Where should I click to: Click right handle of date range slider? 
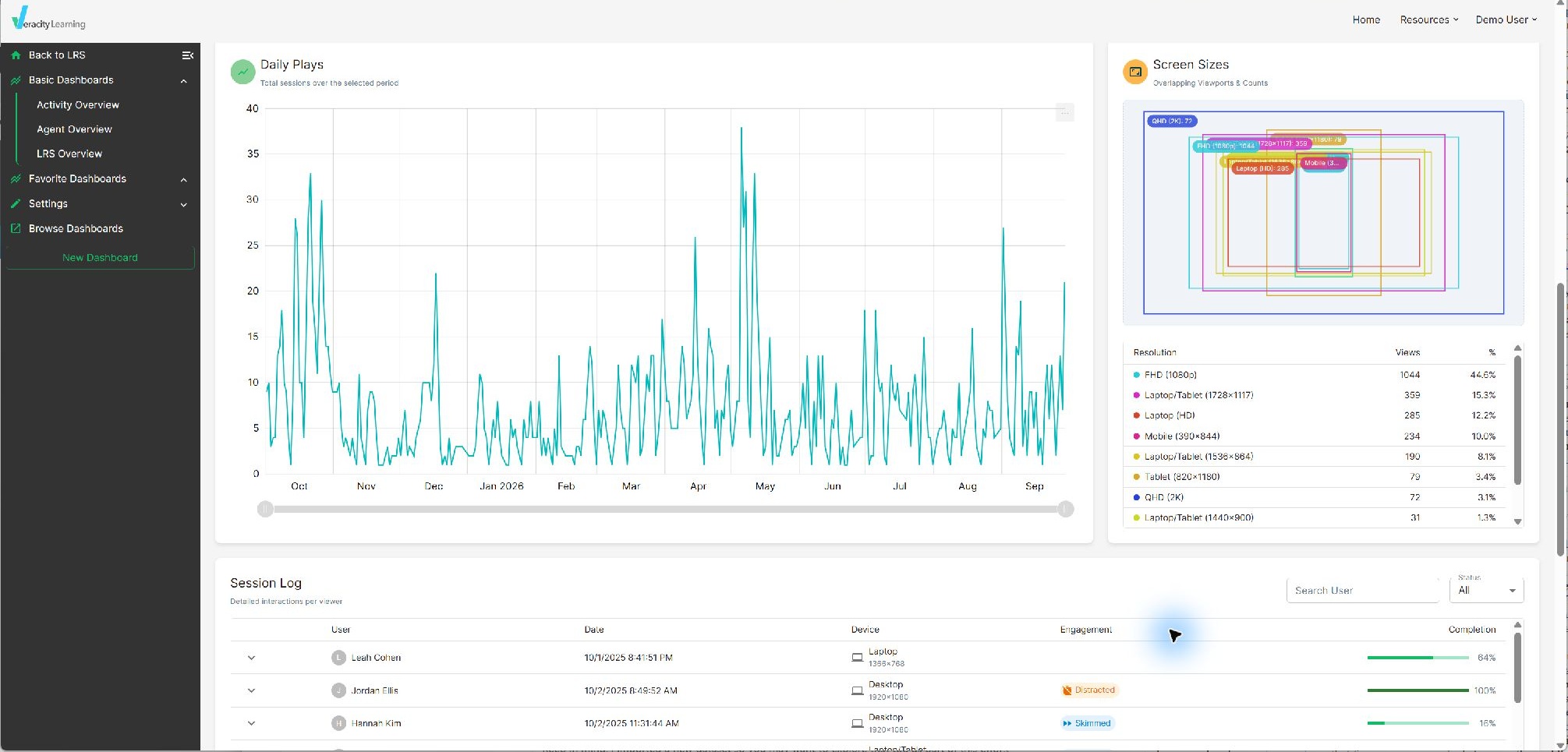1066,510
